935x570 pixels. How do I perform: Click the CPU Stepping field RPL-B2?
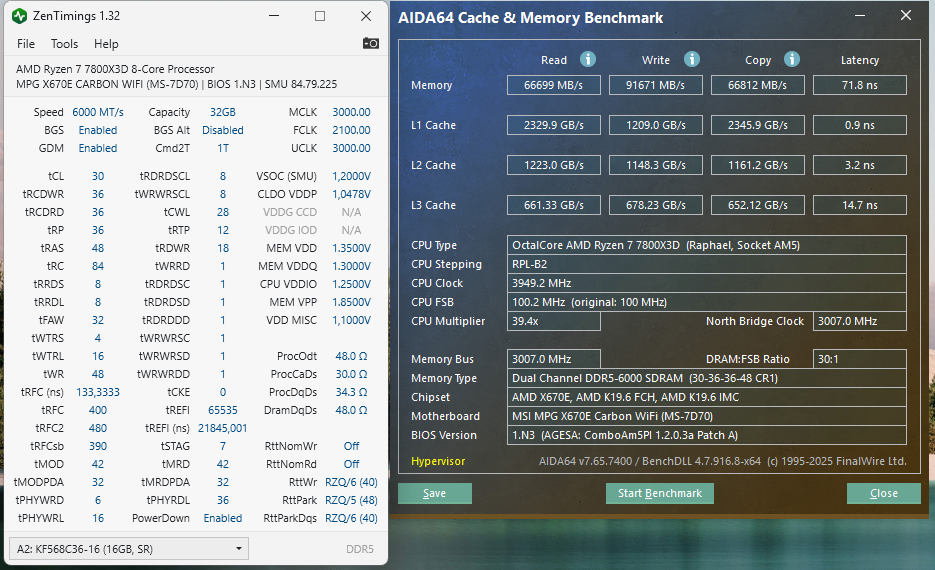coord(707,264)
